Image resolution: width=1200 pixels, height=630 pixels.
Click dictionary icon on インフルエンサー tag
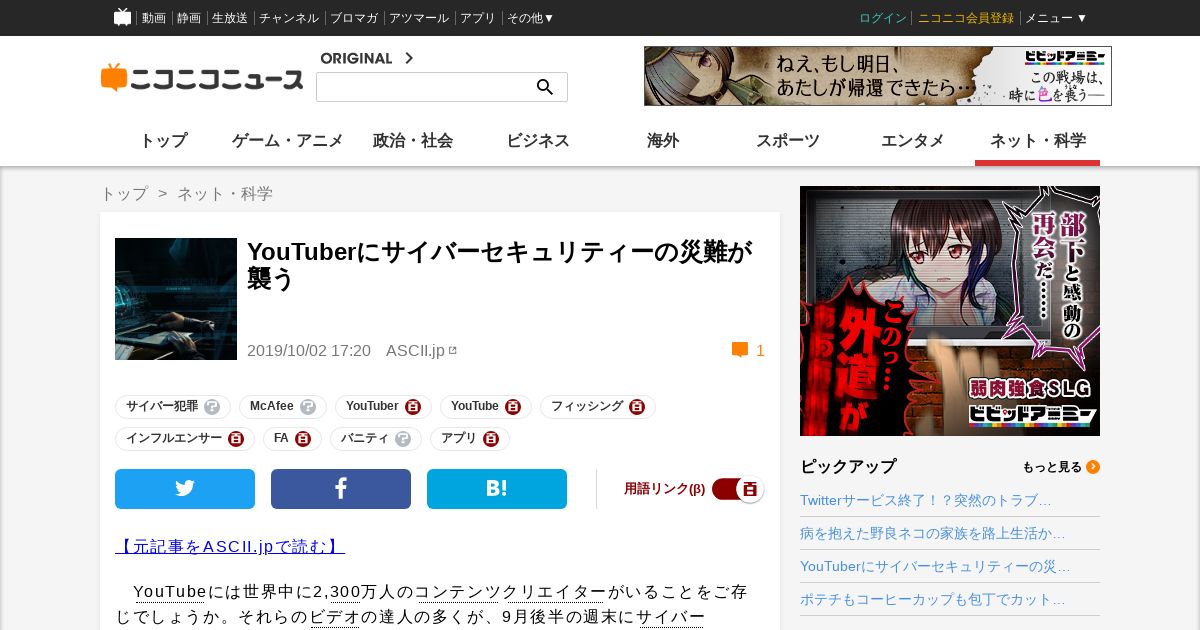coord(236,439)
